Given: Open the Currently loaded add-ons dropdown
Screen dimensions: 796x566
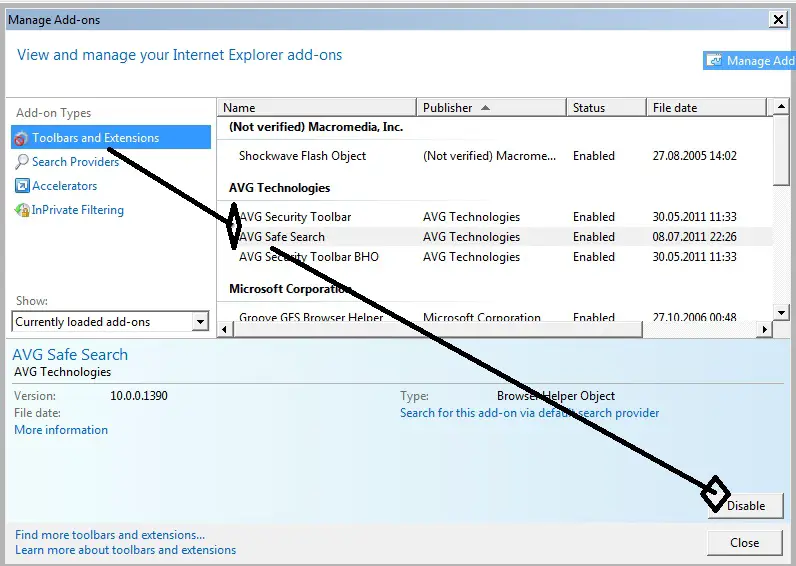Looking at the screenshot, I should coord(110,321).
